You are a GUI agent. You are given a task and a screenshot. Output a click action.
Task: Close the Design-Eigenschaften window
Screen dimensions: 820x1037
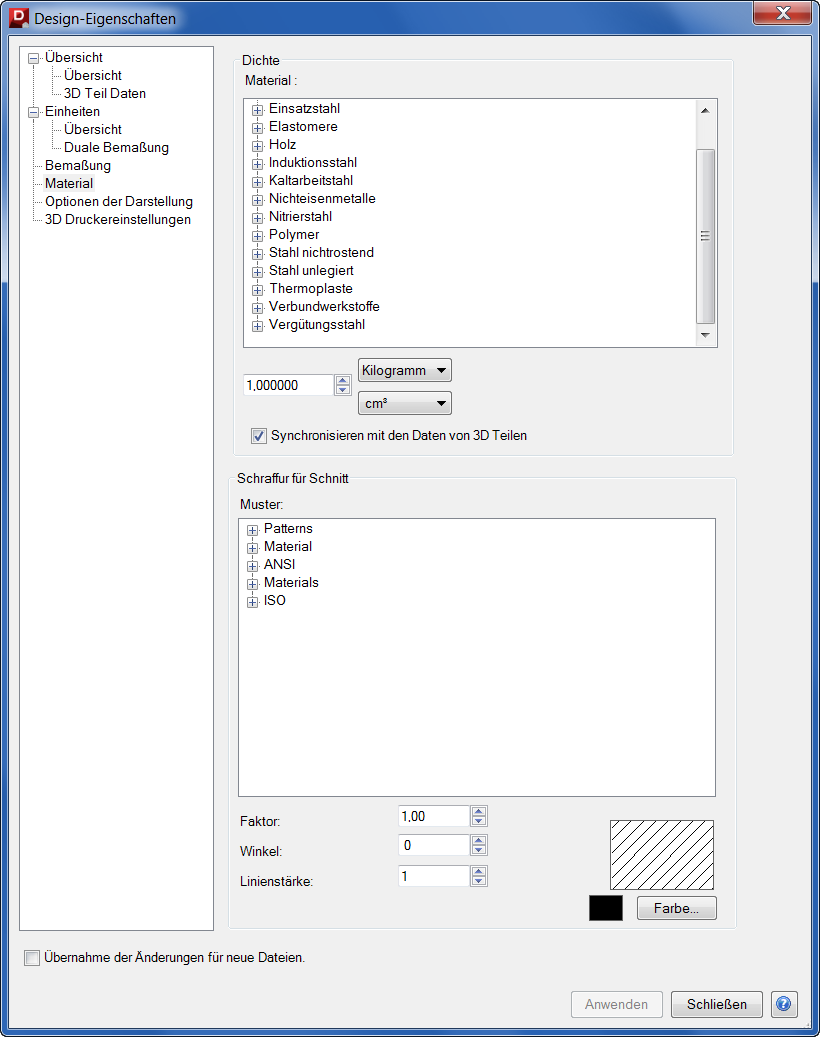pyautogui.click(x=782, y=13)
